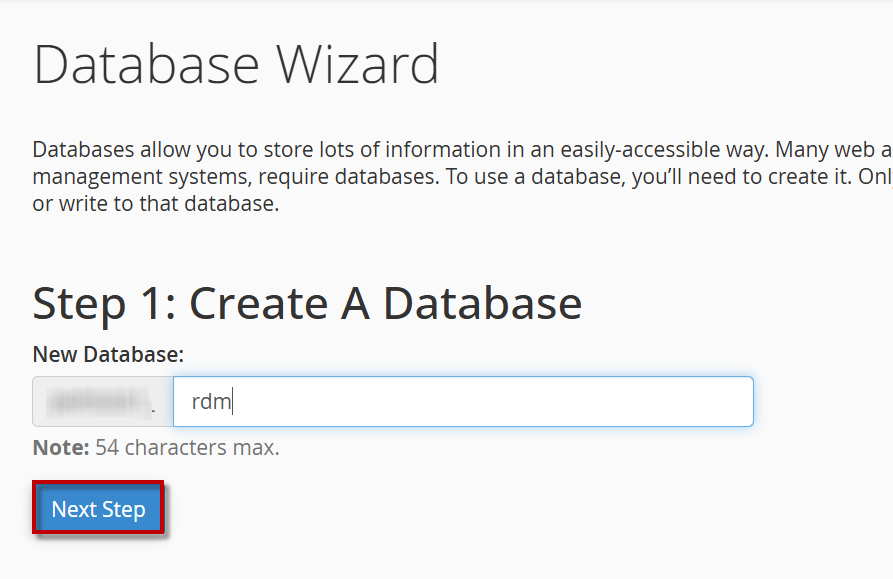This screenshot has width=893, height=579.
Task: Click the bold "Note:" text
Action: coord(61,448)
